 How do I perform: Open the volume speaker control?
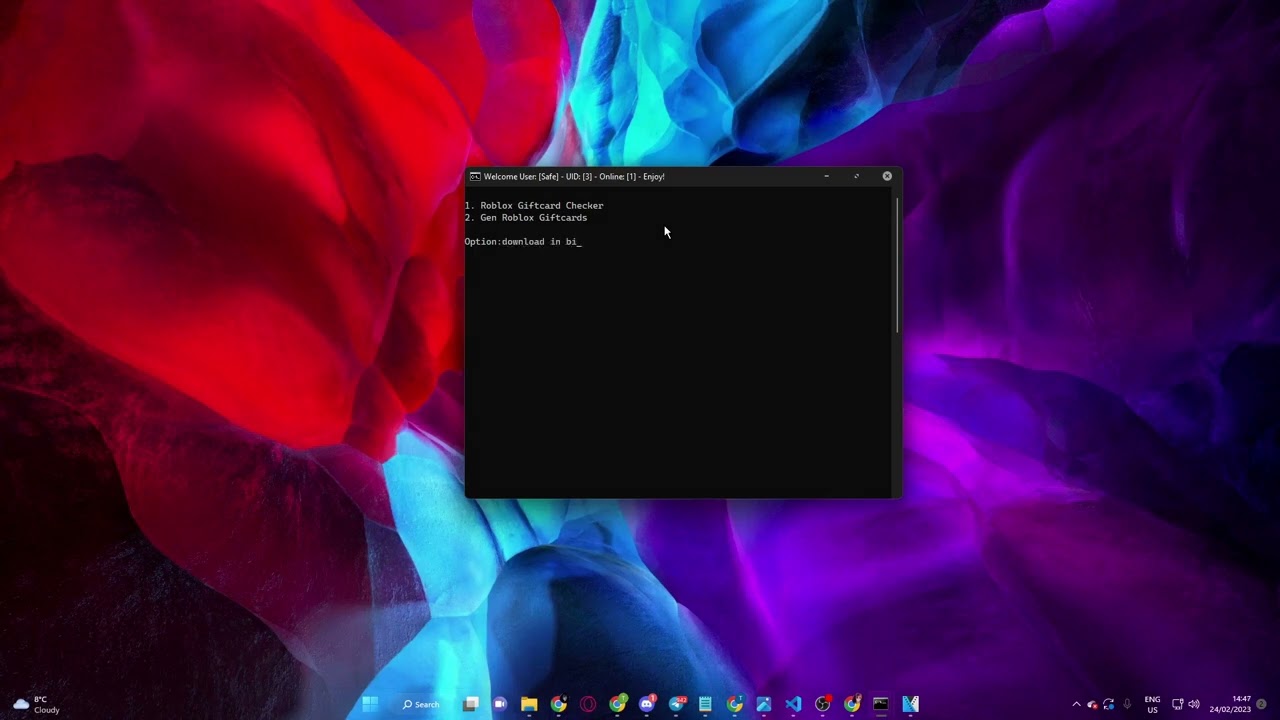(x=1194, y=704)
